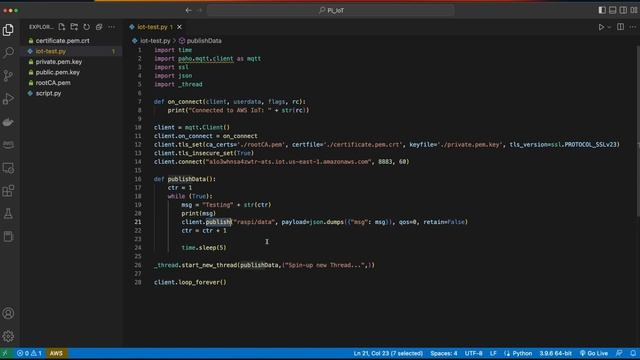Open Explorer views and more actions menu

[x=111, y=27]
